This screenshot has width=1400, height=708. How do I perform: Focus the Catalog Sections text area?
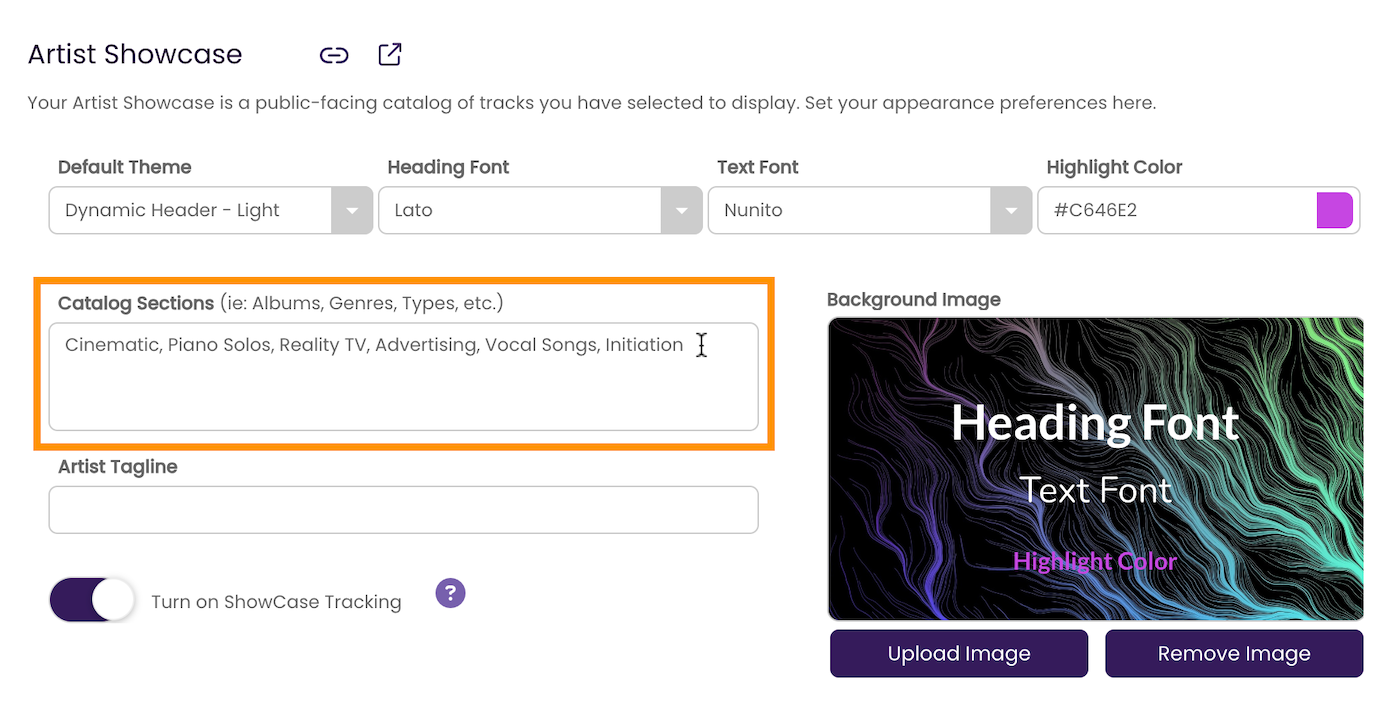(x=404, y=376)
